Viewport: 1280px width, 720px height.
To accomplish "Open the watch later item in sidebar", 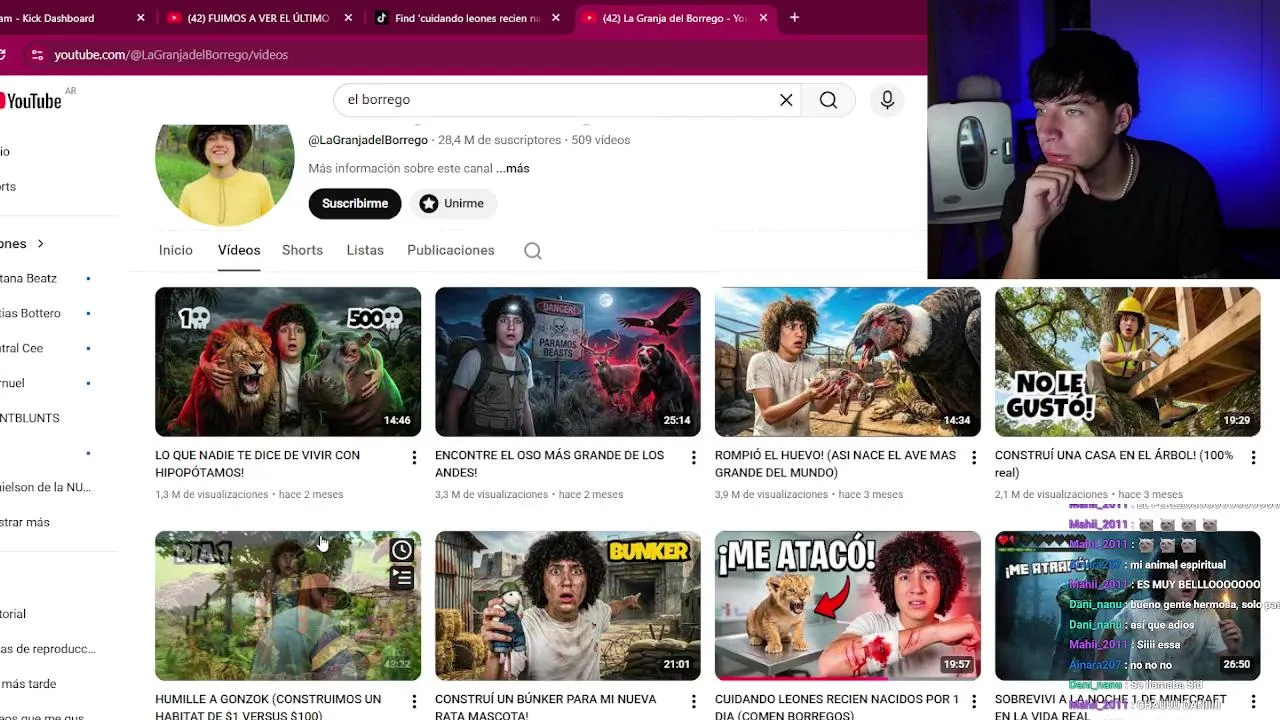I will click(28, 684).
